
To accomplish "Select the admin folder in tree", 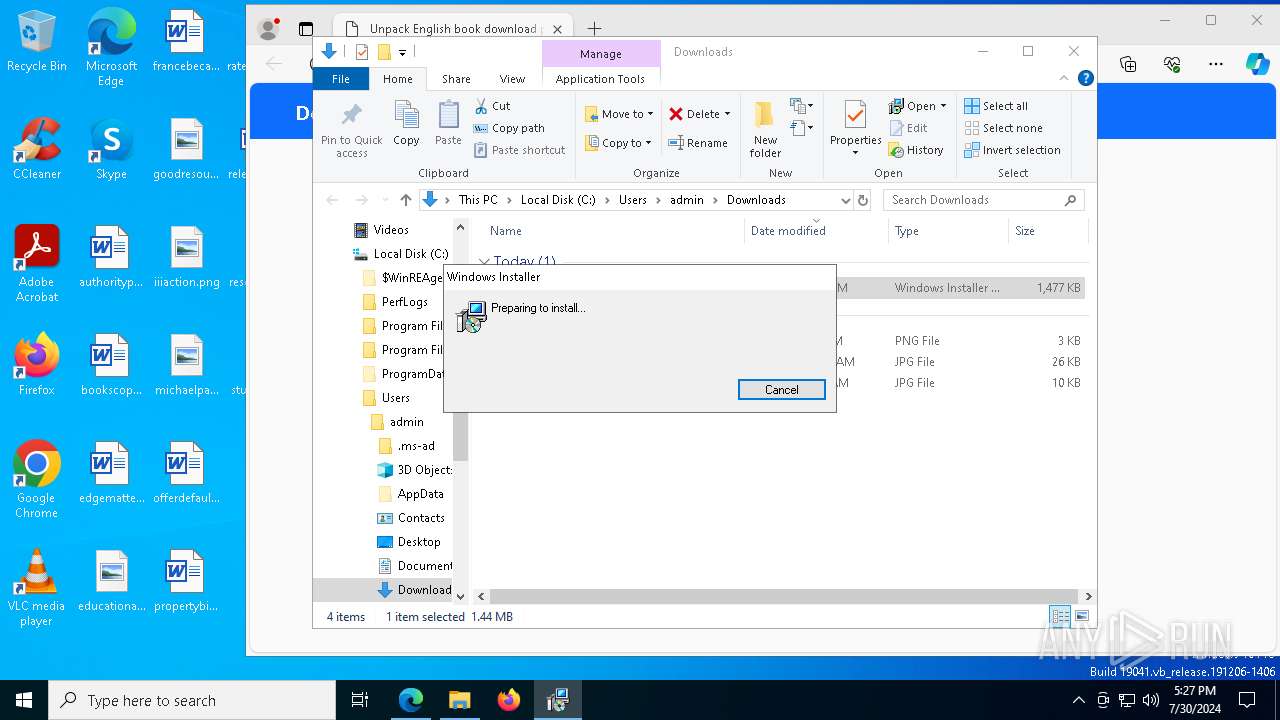I will coord(407,422).
